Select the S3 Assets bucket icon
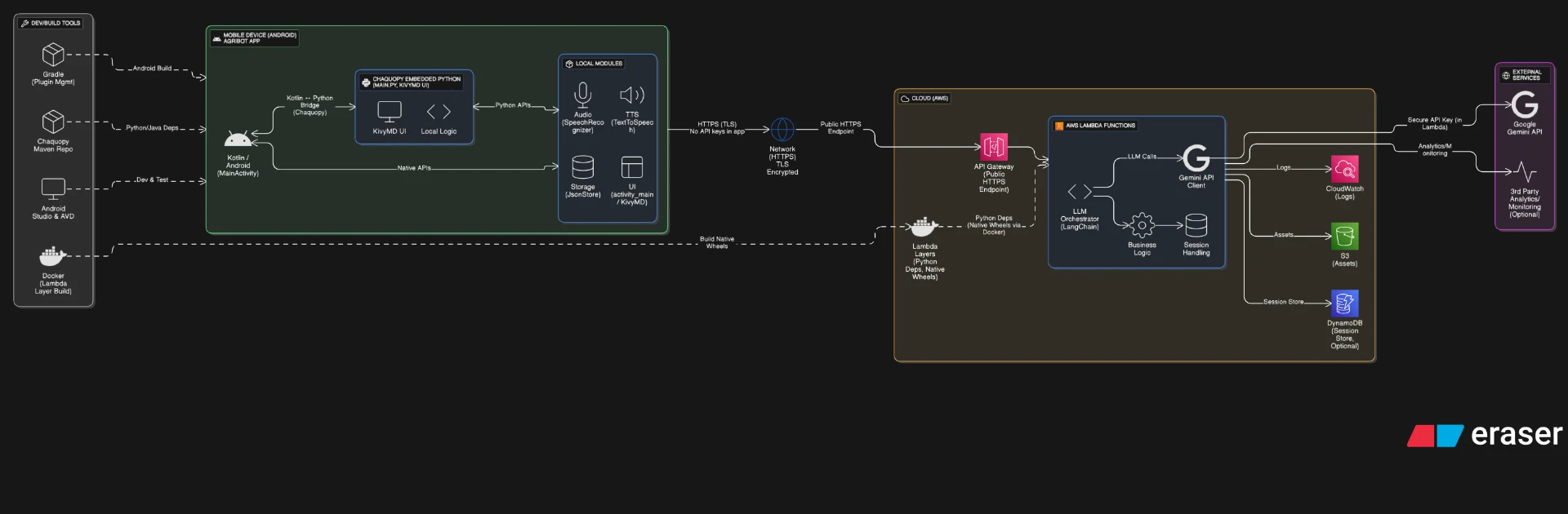The height and width of the screenshot is (514, 1568). pos(1345,236)
